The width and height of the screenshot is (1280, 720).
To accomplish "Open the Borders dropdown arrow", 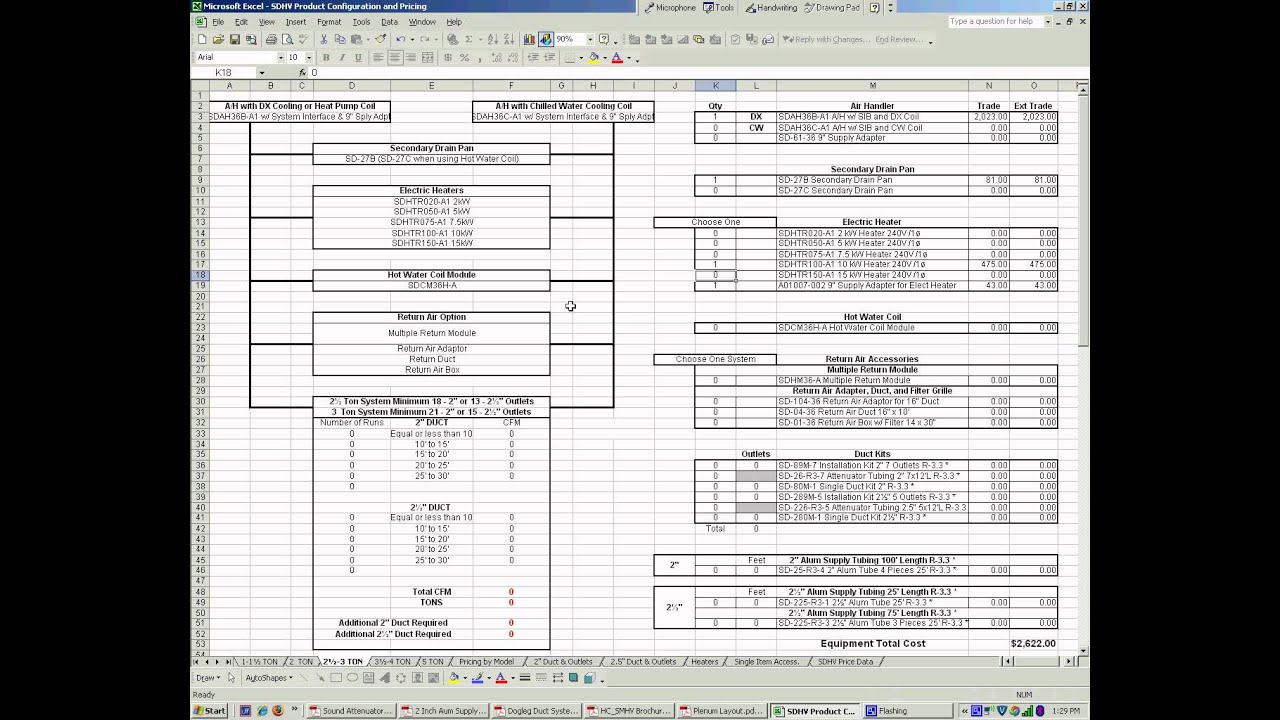I will (x=581, y=57).
